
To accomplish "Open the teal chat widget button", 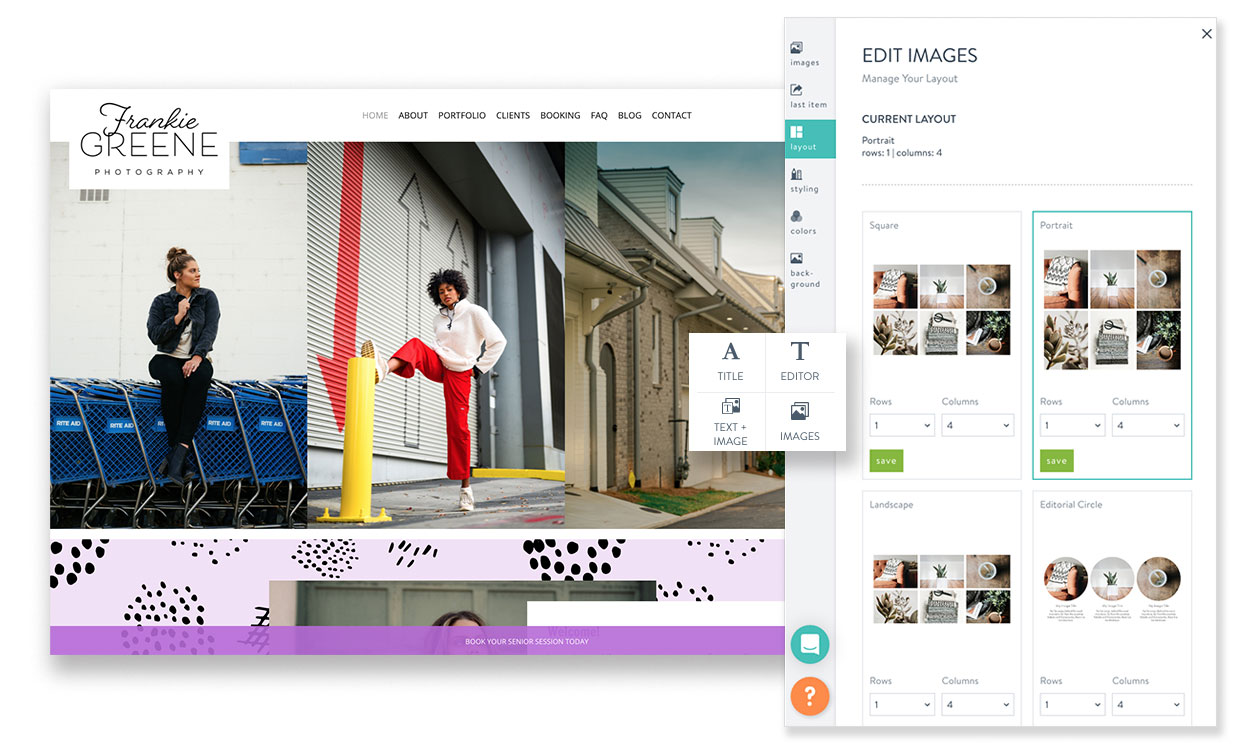I will (810, 644).
